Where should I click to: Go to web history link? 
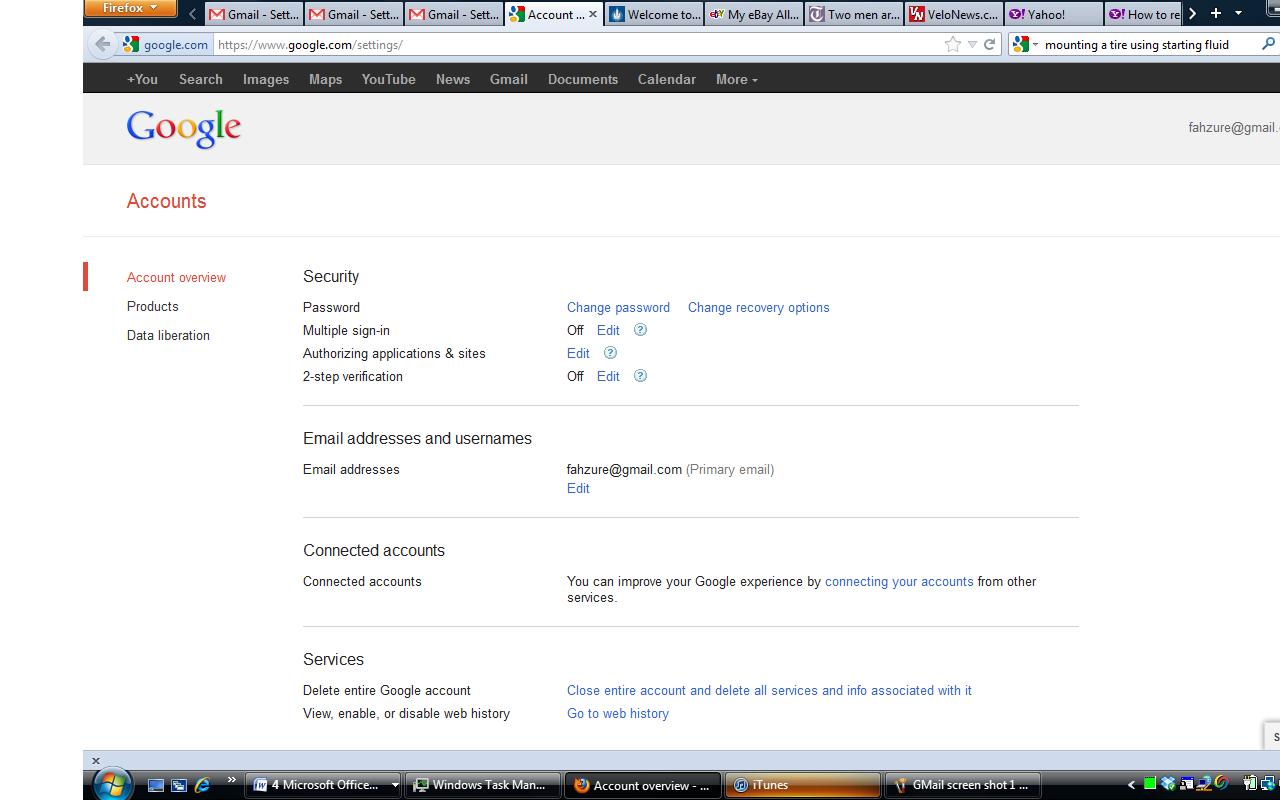(x=618, y=713)
